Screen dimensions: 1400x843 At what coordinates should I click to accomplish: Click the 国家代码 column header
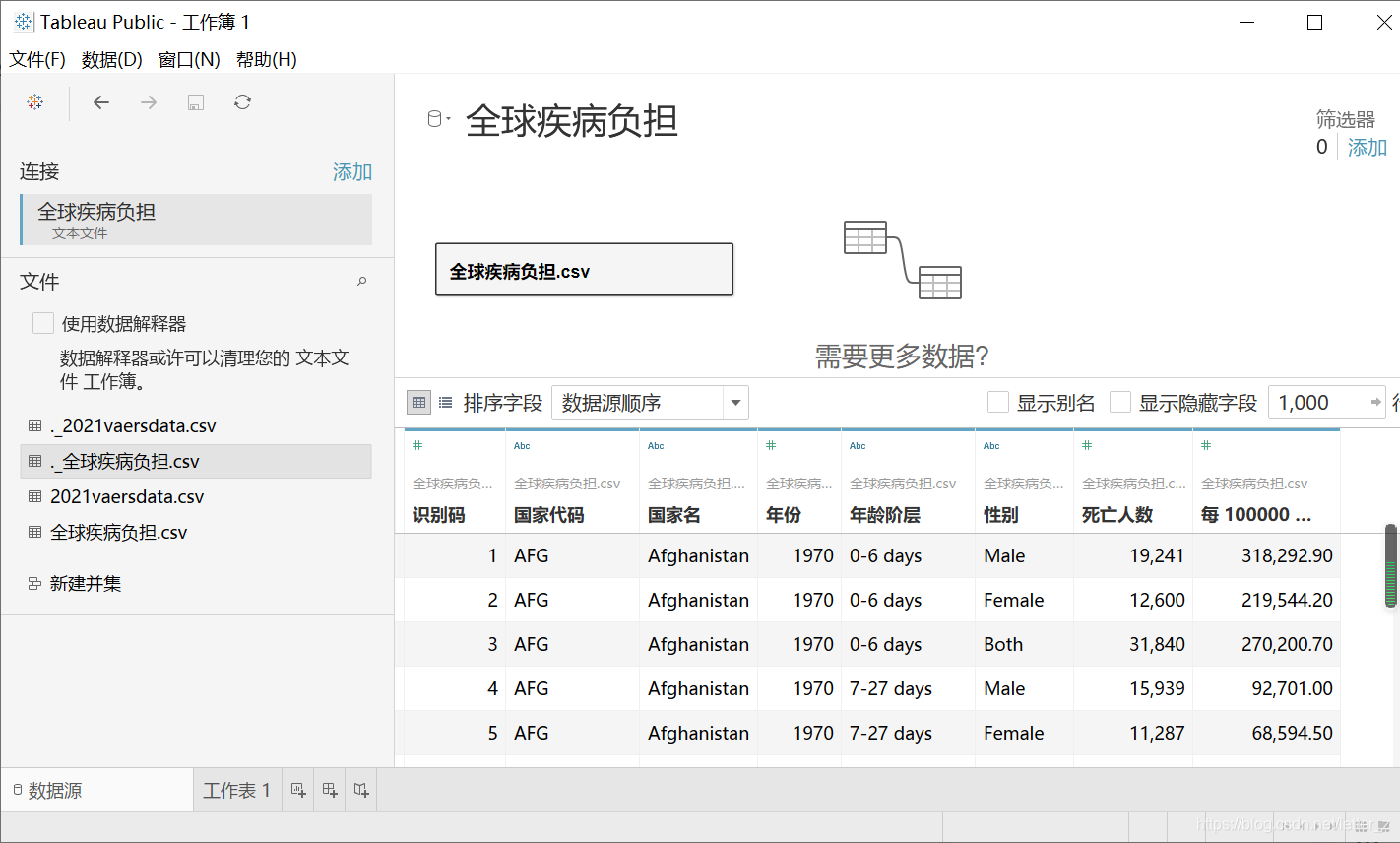[x=549, y=515]
